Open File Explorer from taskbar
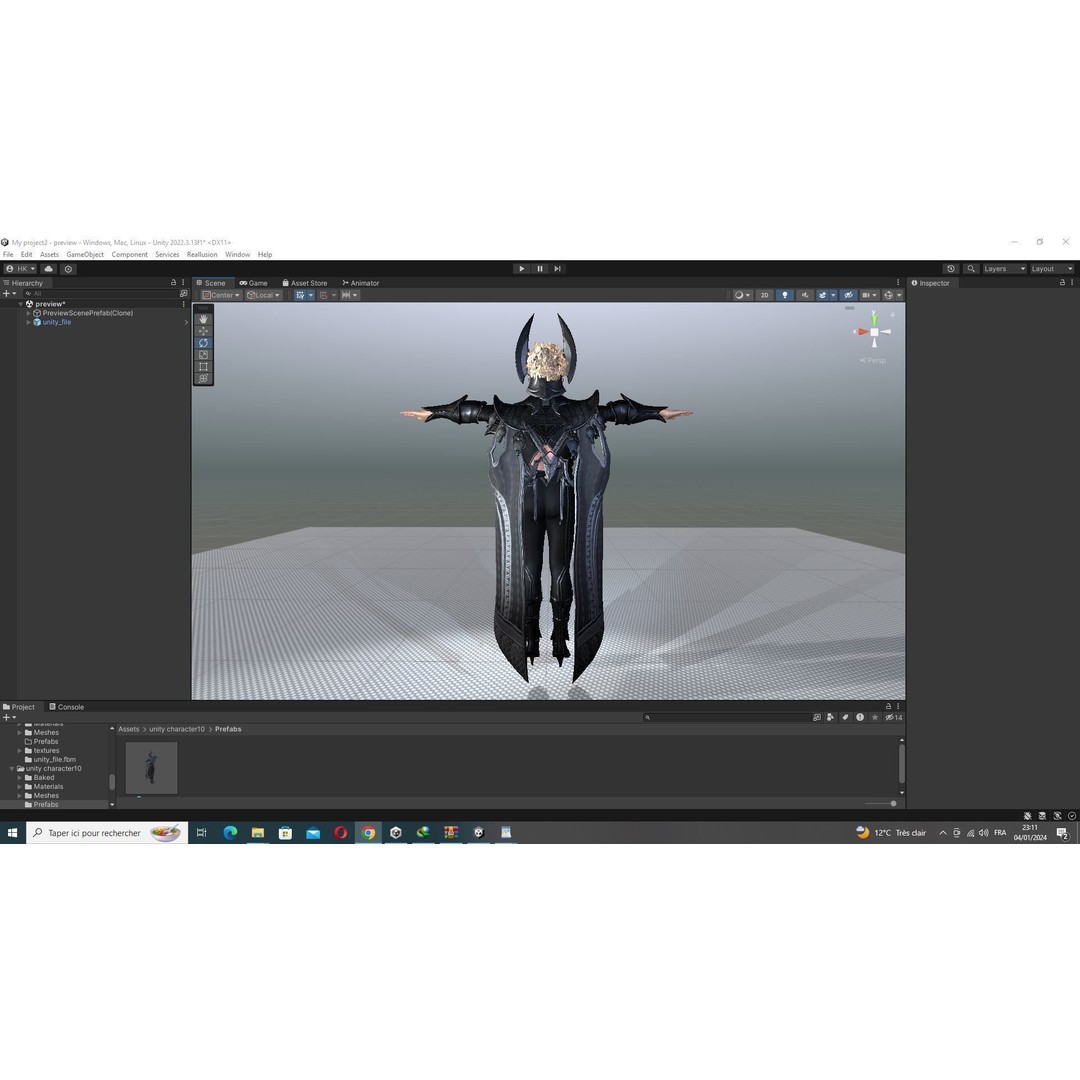The height and width of the screenshot is (1080, 1080). click(x=258, y=833)
